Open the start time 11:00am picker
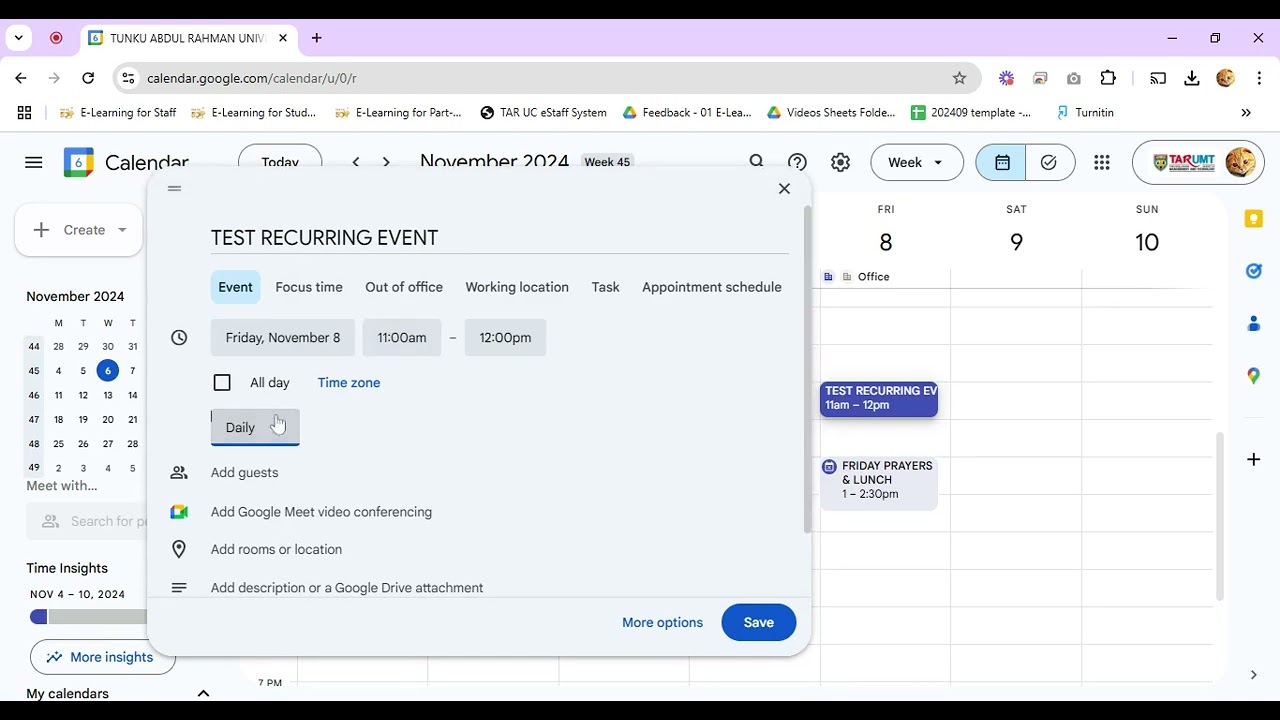The height and width of the screenshot is (720, 1280). [402, 337]
